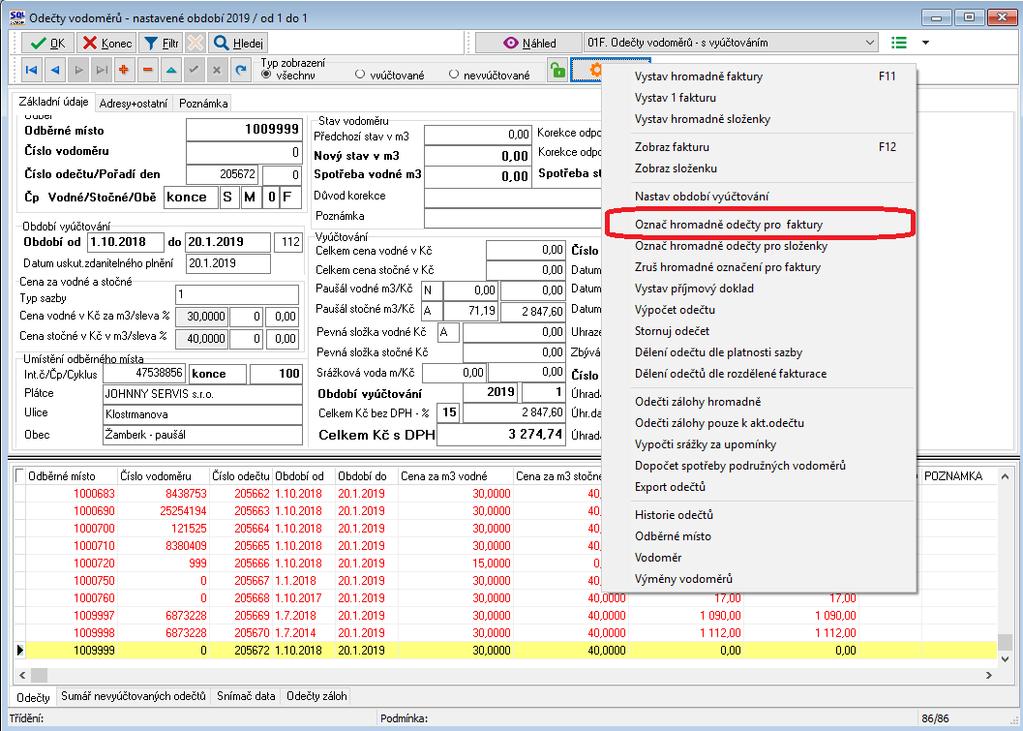This screenshot has height=731, width=1023.
Task: Click the disabled clear filter X icon
Action: pos(194,43)
